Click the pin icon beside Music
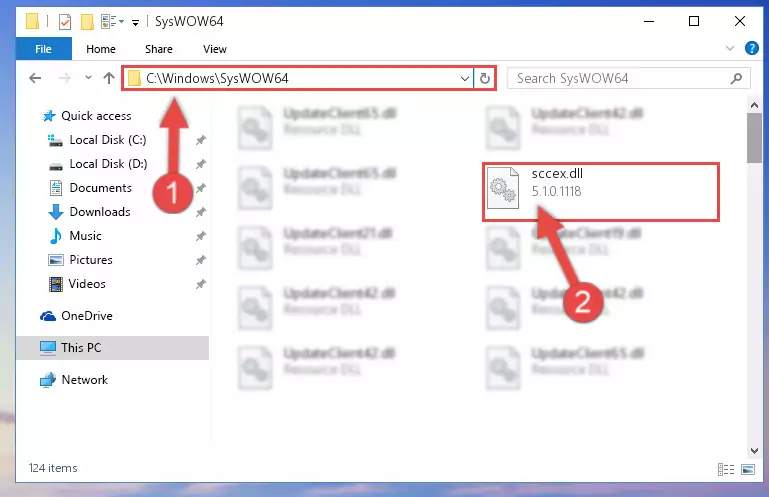769x497 pixels. (x=201, y=236)
